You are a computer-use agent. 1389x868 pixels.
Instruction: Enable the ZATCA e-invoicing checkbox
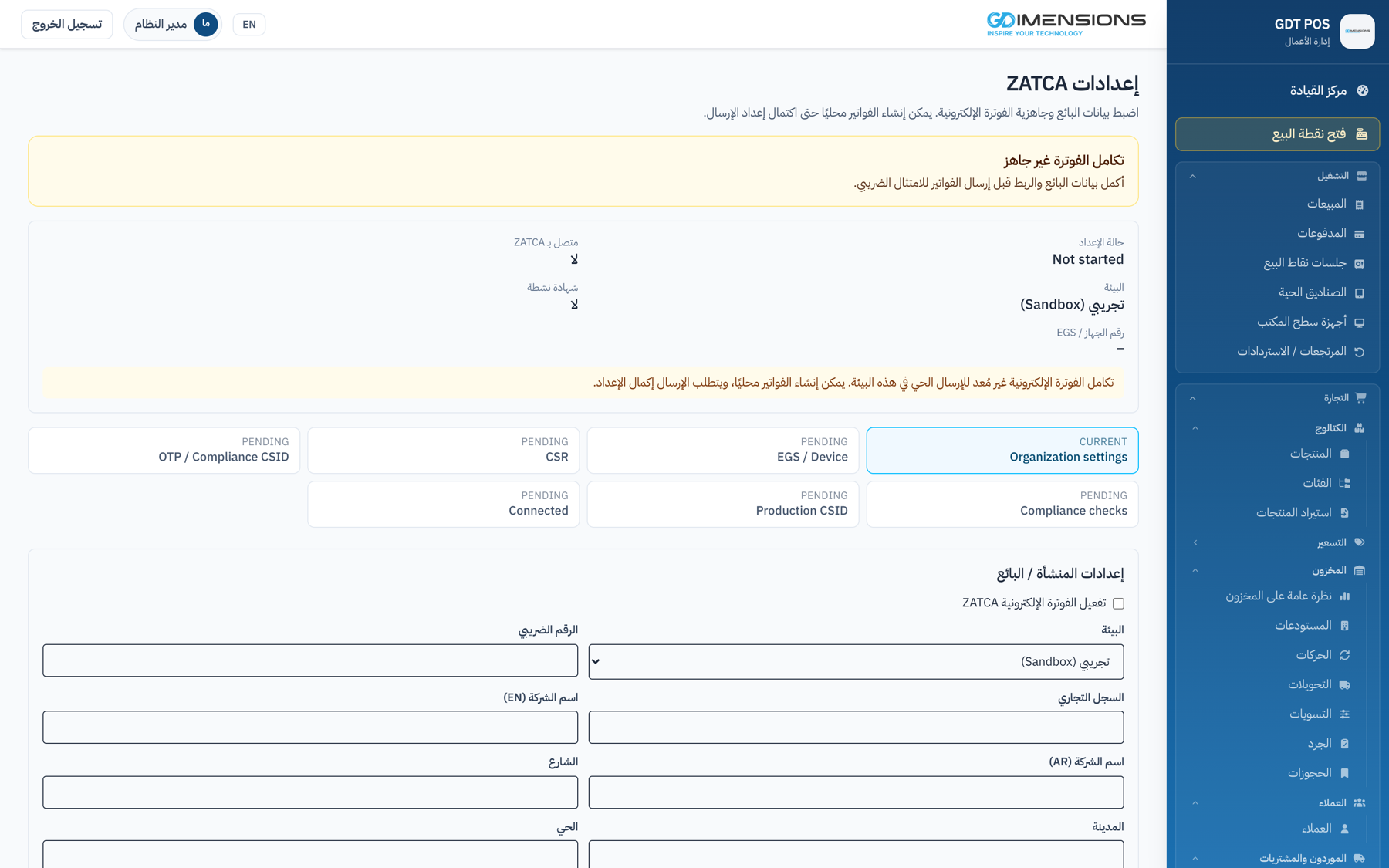pyautogui.click(x=1118, y=603)
